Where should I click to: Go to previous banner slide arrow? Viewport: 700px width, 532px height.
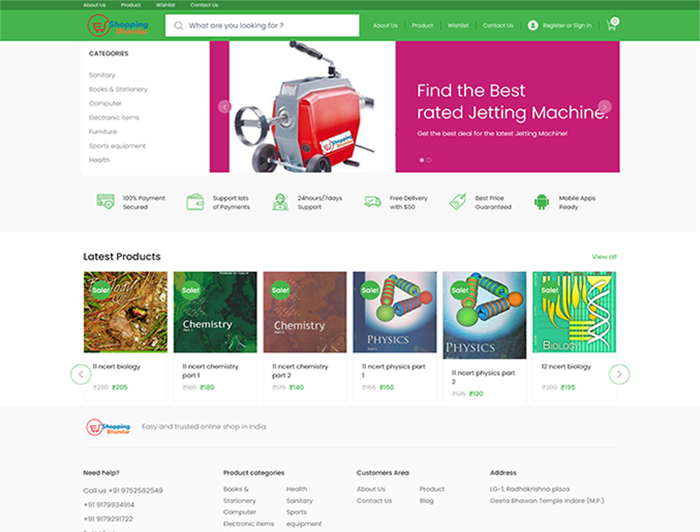pyautogui.click(x=224, y=107)
